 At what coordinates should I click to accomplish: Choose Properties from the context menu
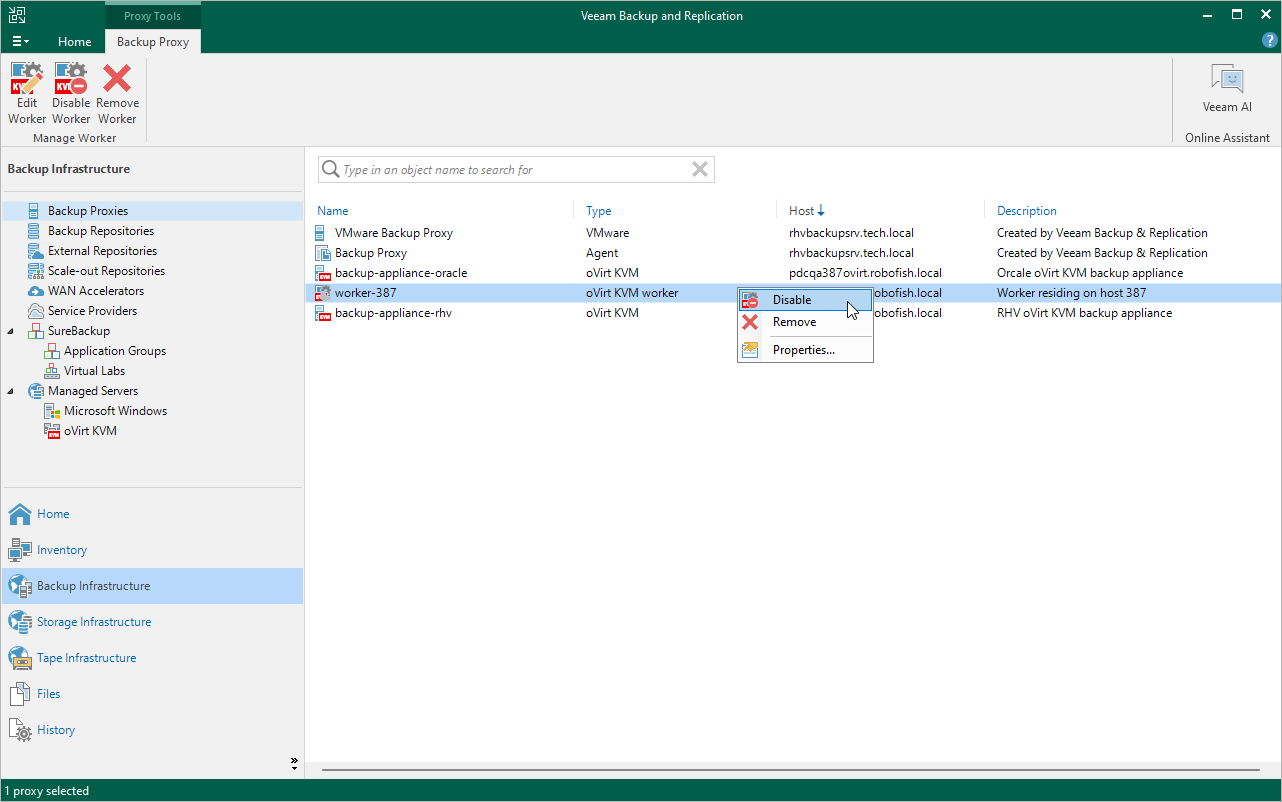click(803, 350)
